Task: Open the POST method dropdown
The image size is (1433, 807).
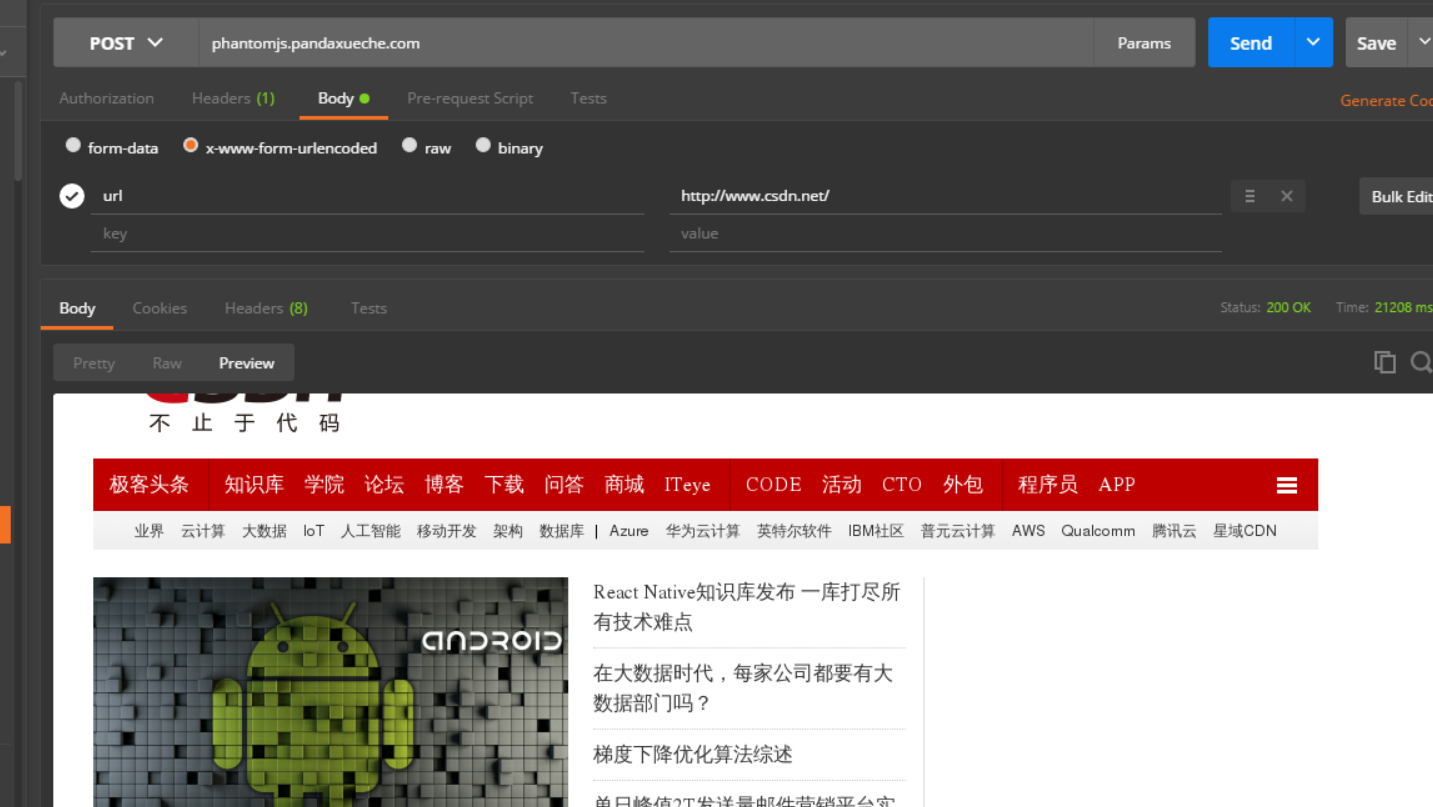Action: pyautogui.click(x=122, y=42)
